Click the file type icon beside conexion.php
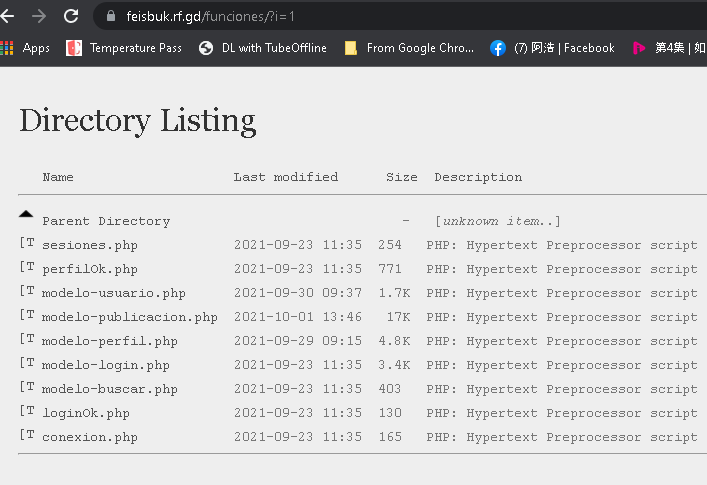The image size is (707, 485). click(27, 435)
